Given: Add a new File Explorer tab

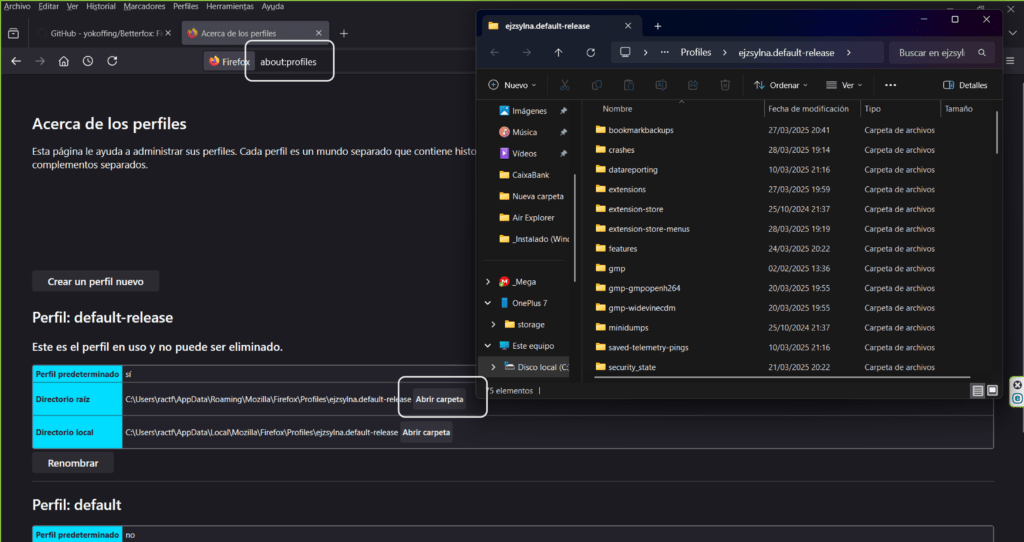Looking at the screenshot, I should (x=658, y=26).
